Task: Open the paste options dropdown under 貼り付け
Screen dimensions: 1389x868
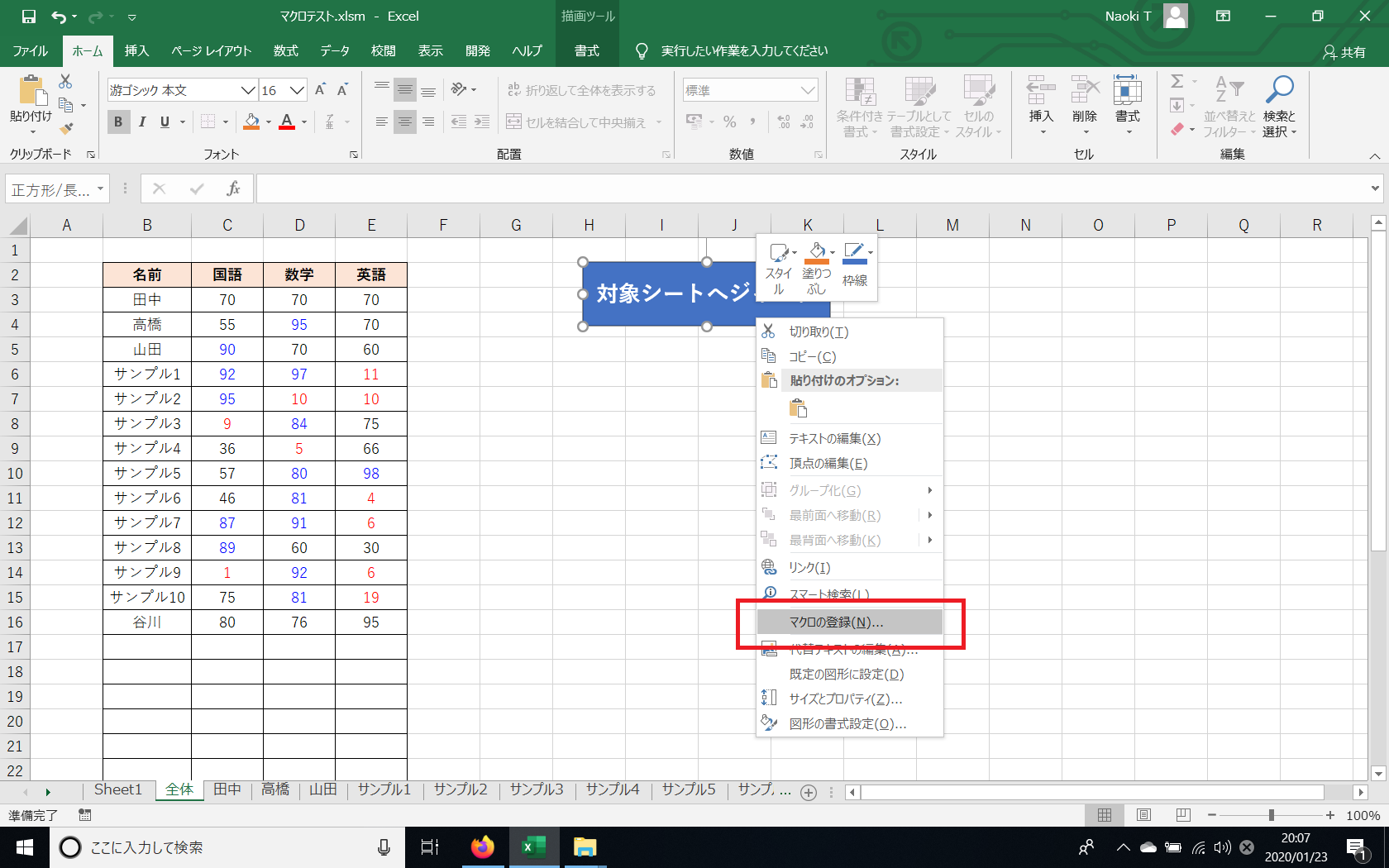Action: (x=31, y=131)
